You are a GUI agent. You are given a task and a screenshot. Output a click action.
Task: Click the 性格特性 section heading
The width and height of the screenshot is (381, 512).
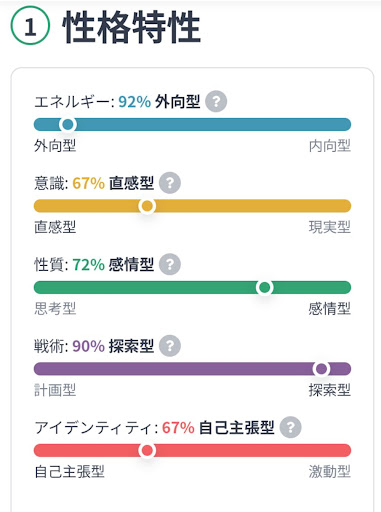coord(132,27)
